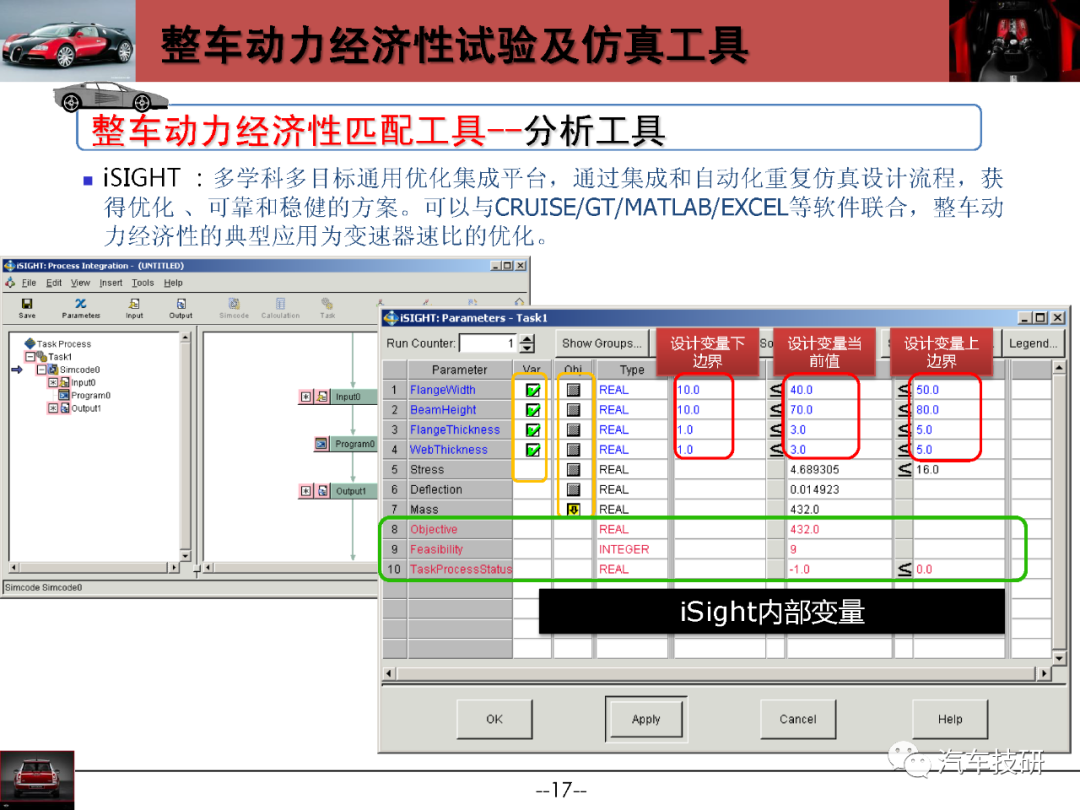Open the Insert menu
The image size is (1080, 810).
111,283
